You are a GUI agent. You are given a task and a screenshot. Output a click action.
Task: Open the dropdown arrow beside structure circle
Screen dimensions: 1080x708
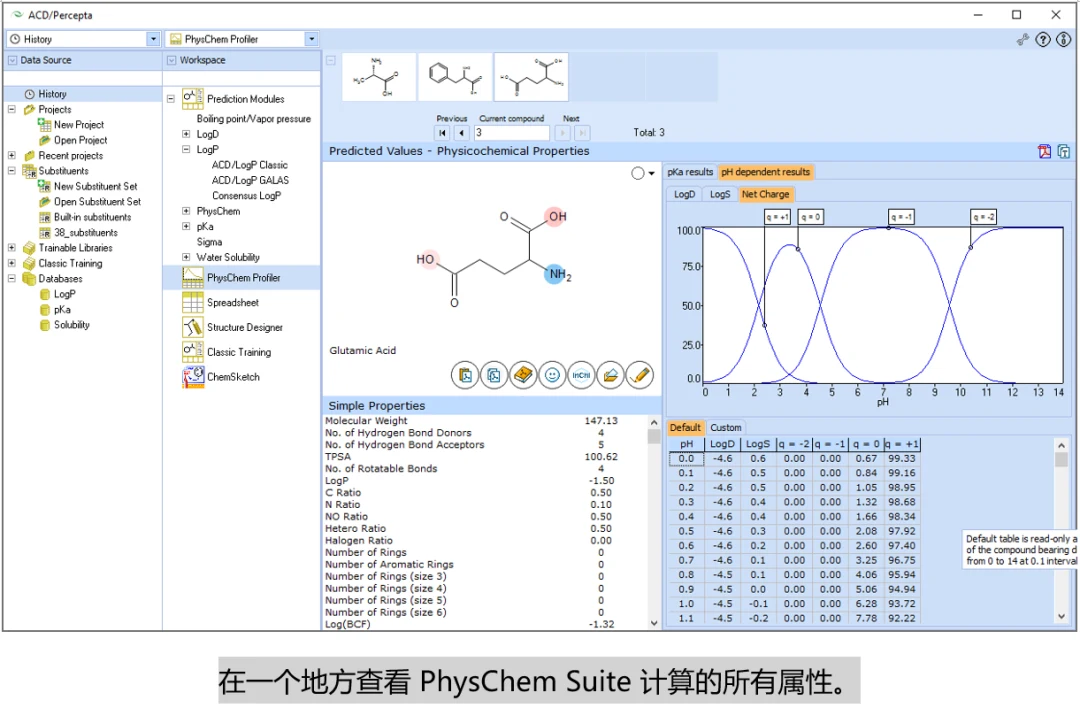click(x=652, y=174)
